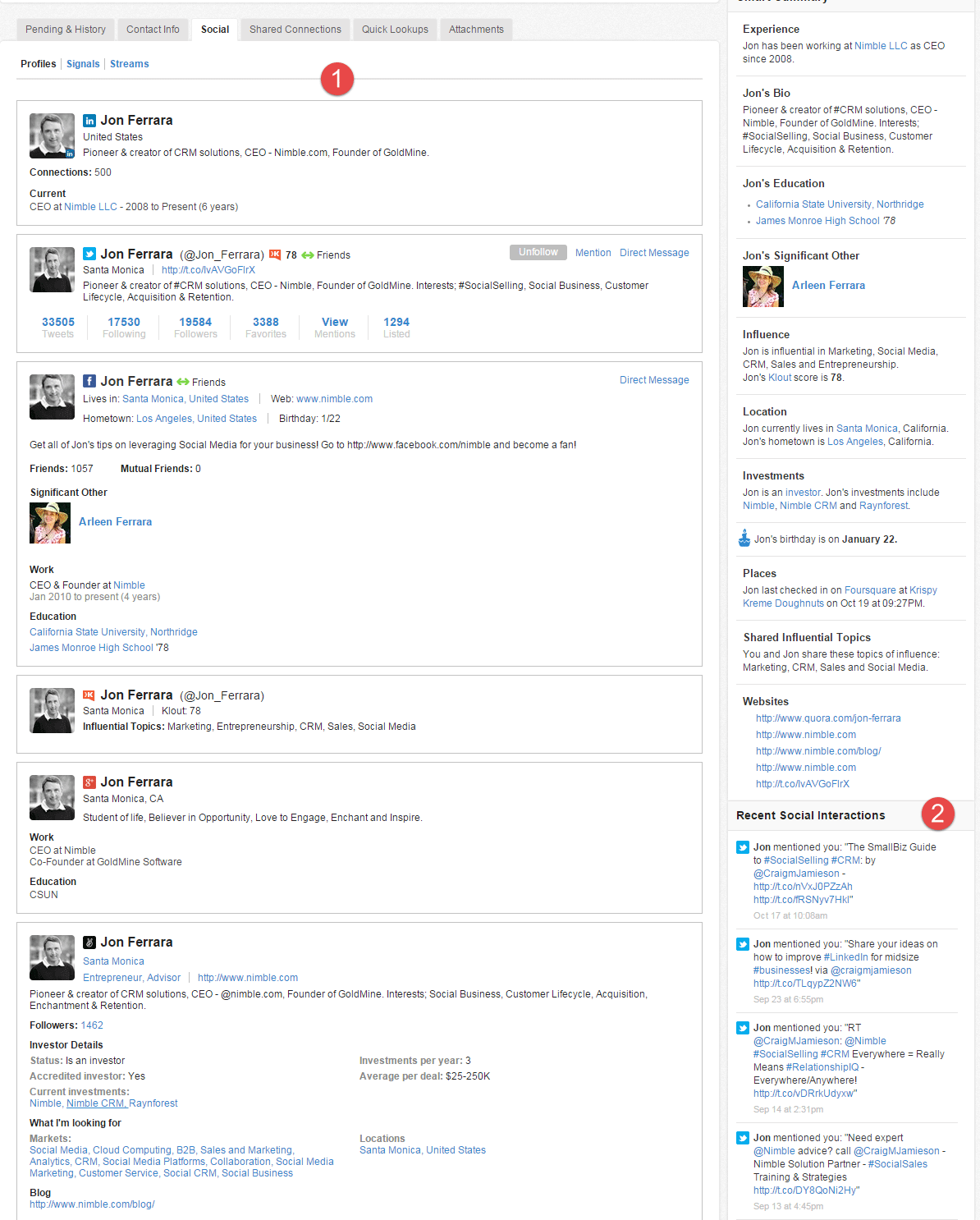This screenshot has width=980, height=1220.
Task: Unfollow Jon Ferrara on Twitter
Action: click(x=538, y=252)
